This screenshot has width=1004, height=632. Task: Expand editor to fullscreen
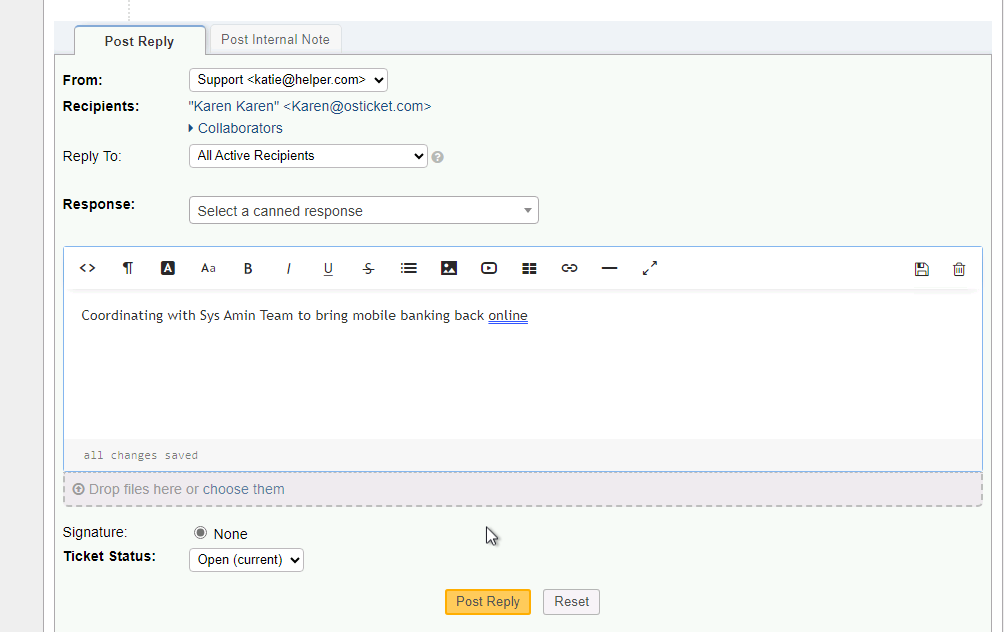650,268
